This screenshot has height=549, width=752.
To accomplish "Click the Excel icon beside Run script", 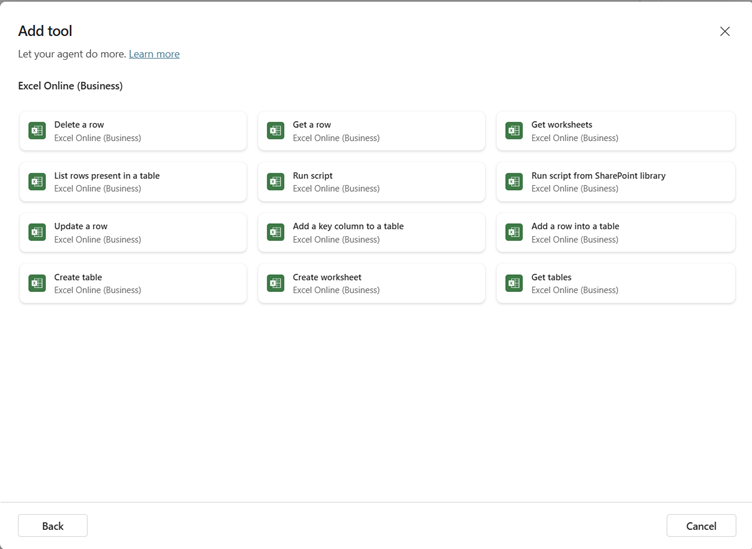I will 276,182.
